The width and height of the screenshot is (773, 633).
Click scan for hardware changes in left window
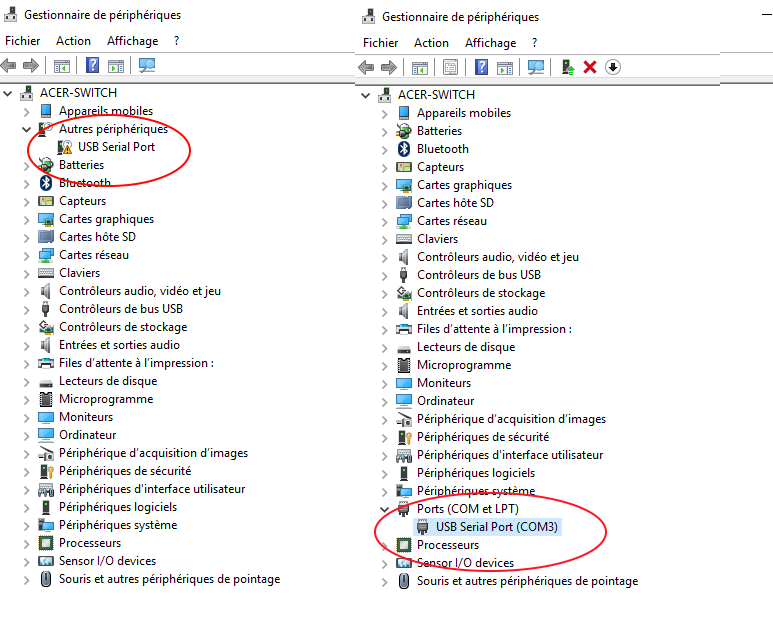pyautogui.click(x=147, y=66)
